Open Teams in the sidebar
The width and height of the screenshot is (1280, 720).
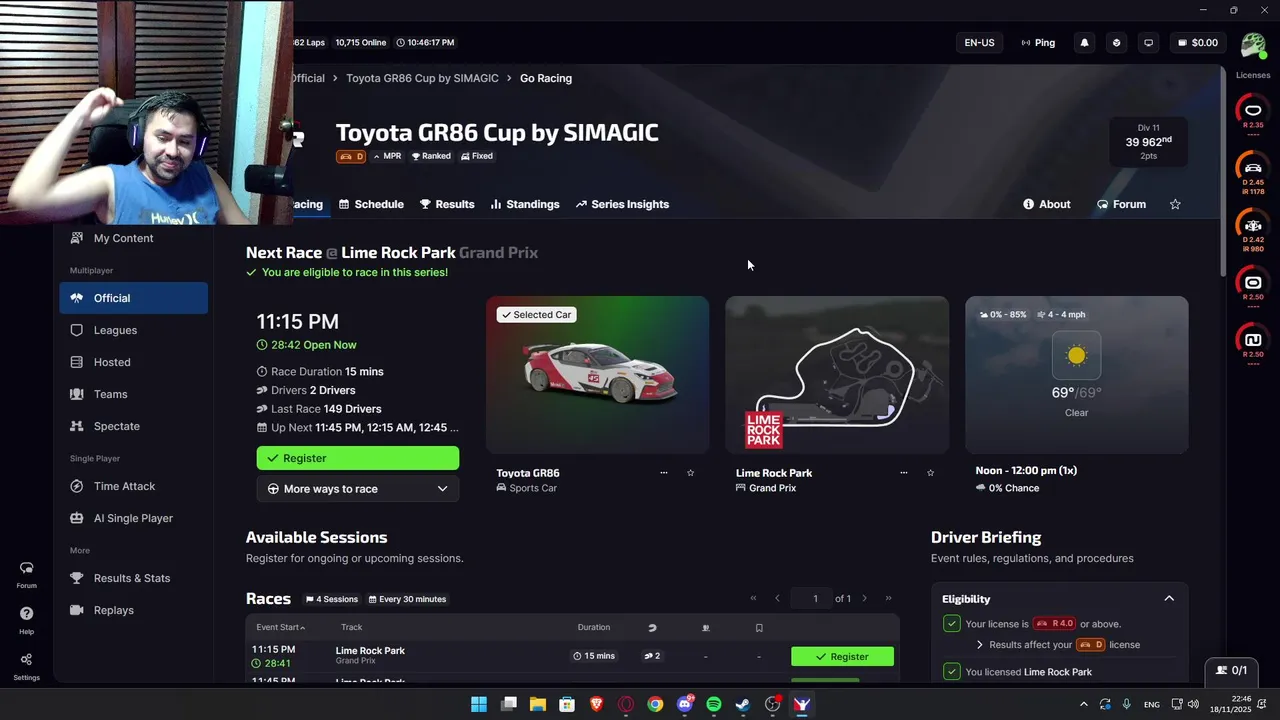[134, 394]
